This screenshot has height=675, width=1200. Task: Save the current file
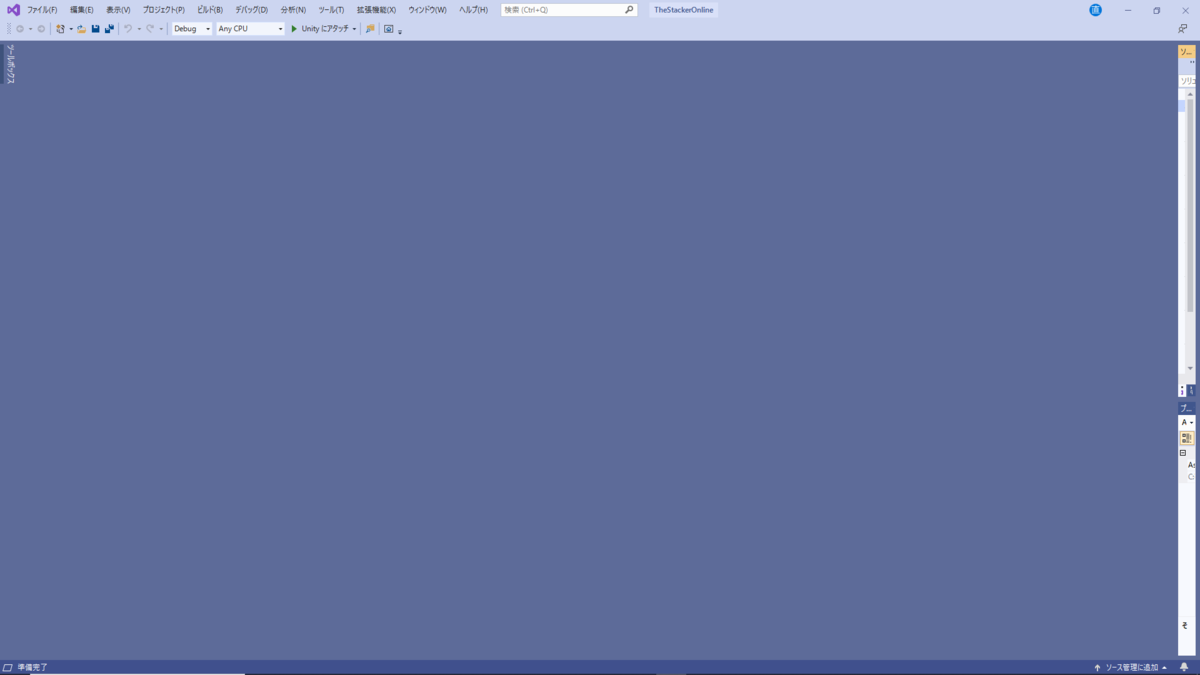[95, 29]
